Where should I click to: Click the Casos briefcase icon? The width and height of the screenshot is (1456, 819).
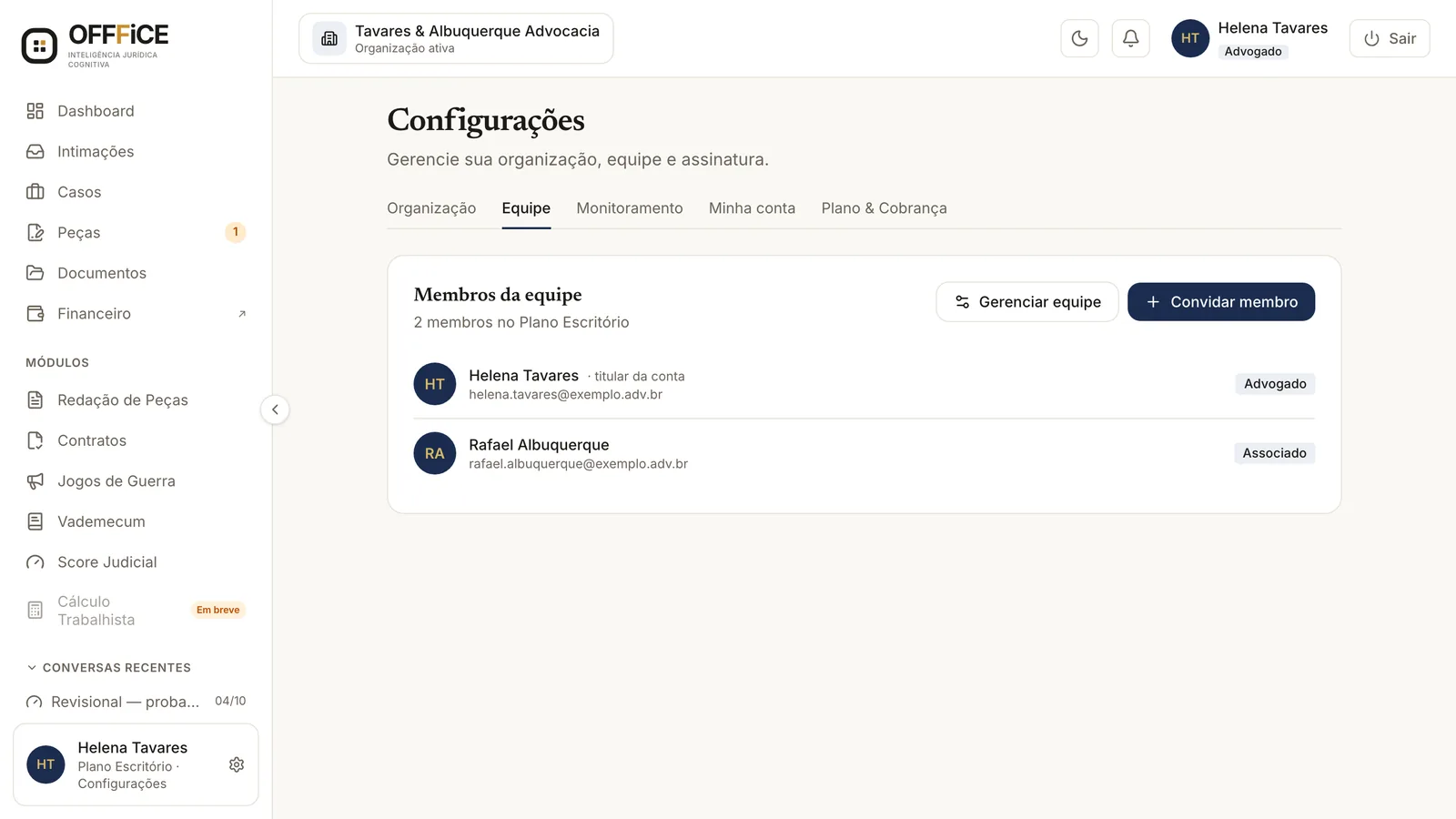35,192
